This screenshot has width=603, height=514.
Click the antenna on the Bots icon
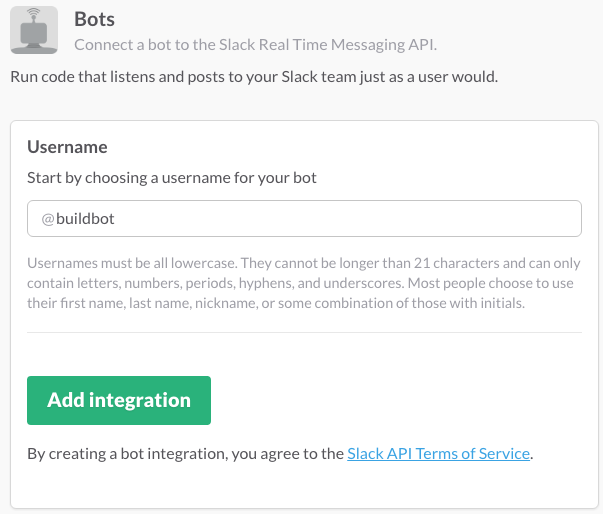pos(34,15)
